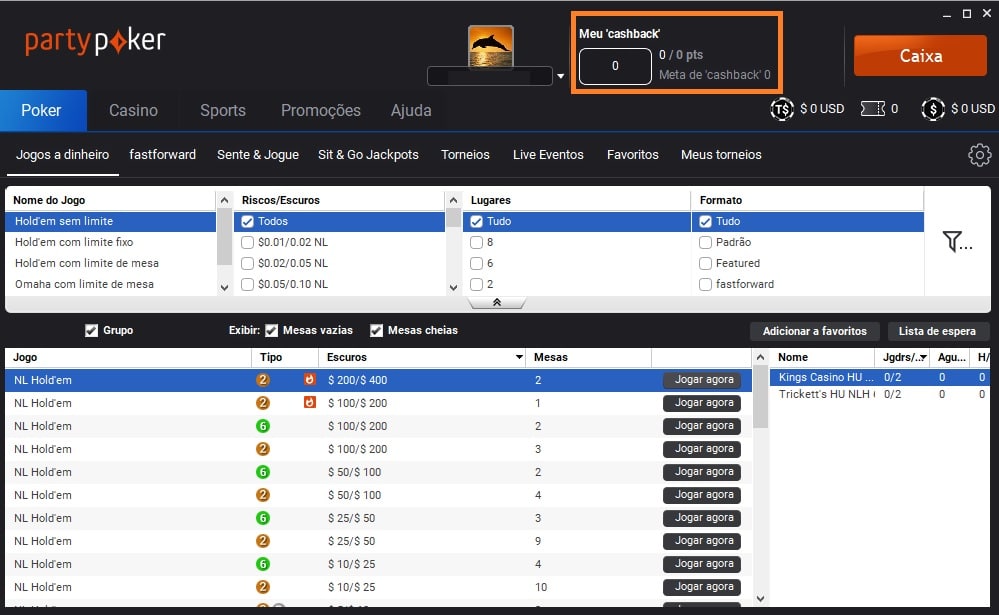Switch to the Poker tab
999x615 pixels.
(x=41, y=110)
